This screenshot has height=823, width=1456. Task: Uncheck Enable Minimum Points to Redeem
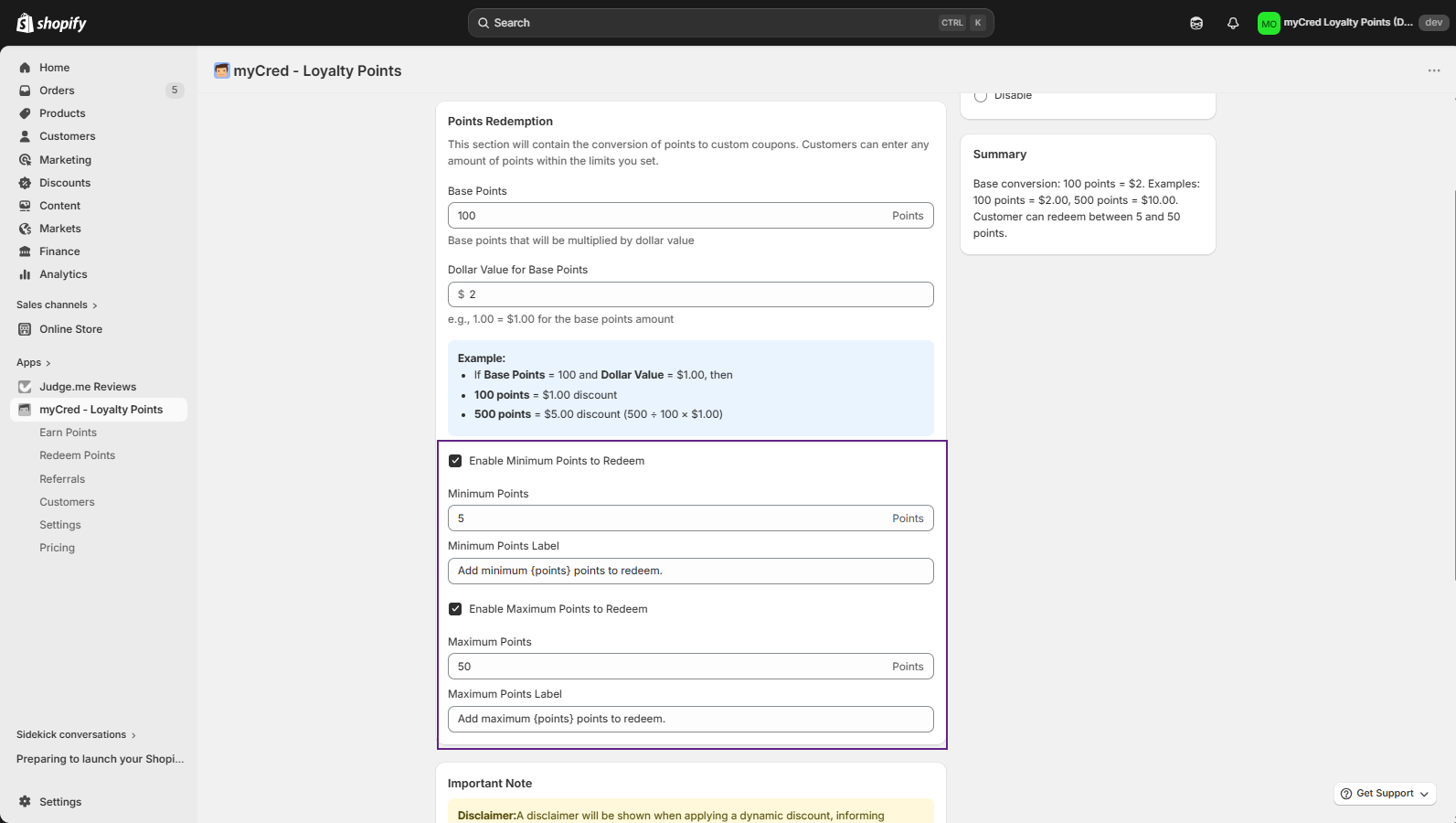(x=455, y=461)
